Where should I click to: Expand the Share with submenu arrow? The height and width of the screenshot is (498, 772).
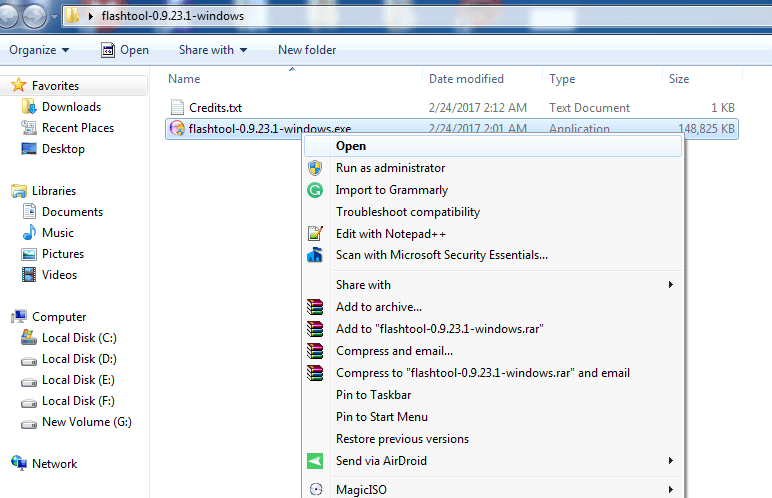point(671,285)
